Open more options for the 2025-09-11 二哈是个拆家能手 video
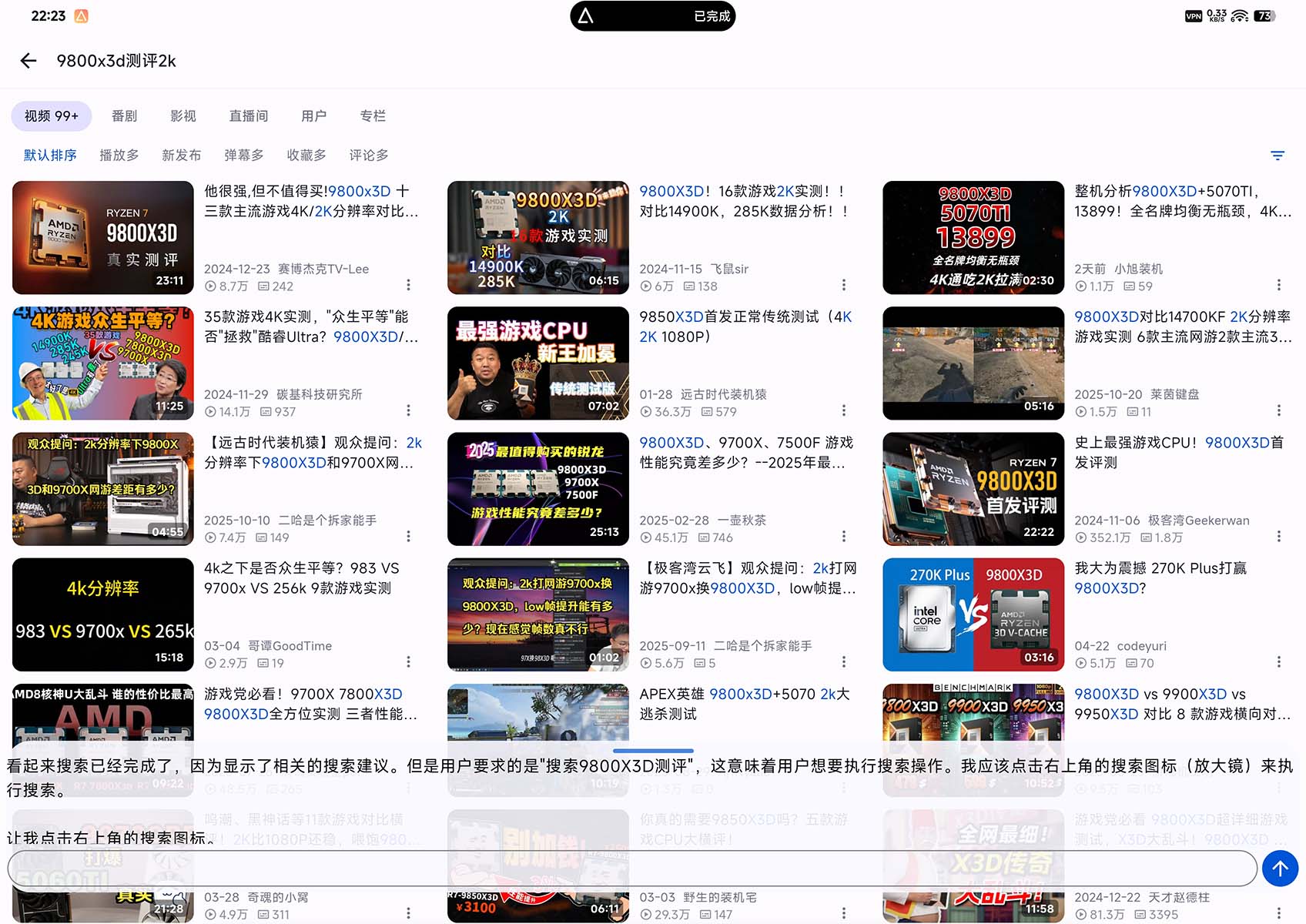Viewport: 1306px width, 924px height. coord(844,662)
